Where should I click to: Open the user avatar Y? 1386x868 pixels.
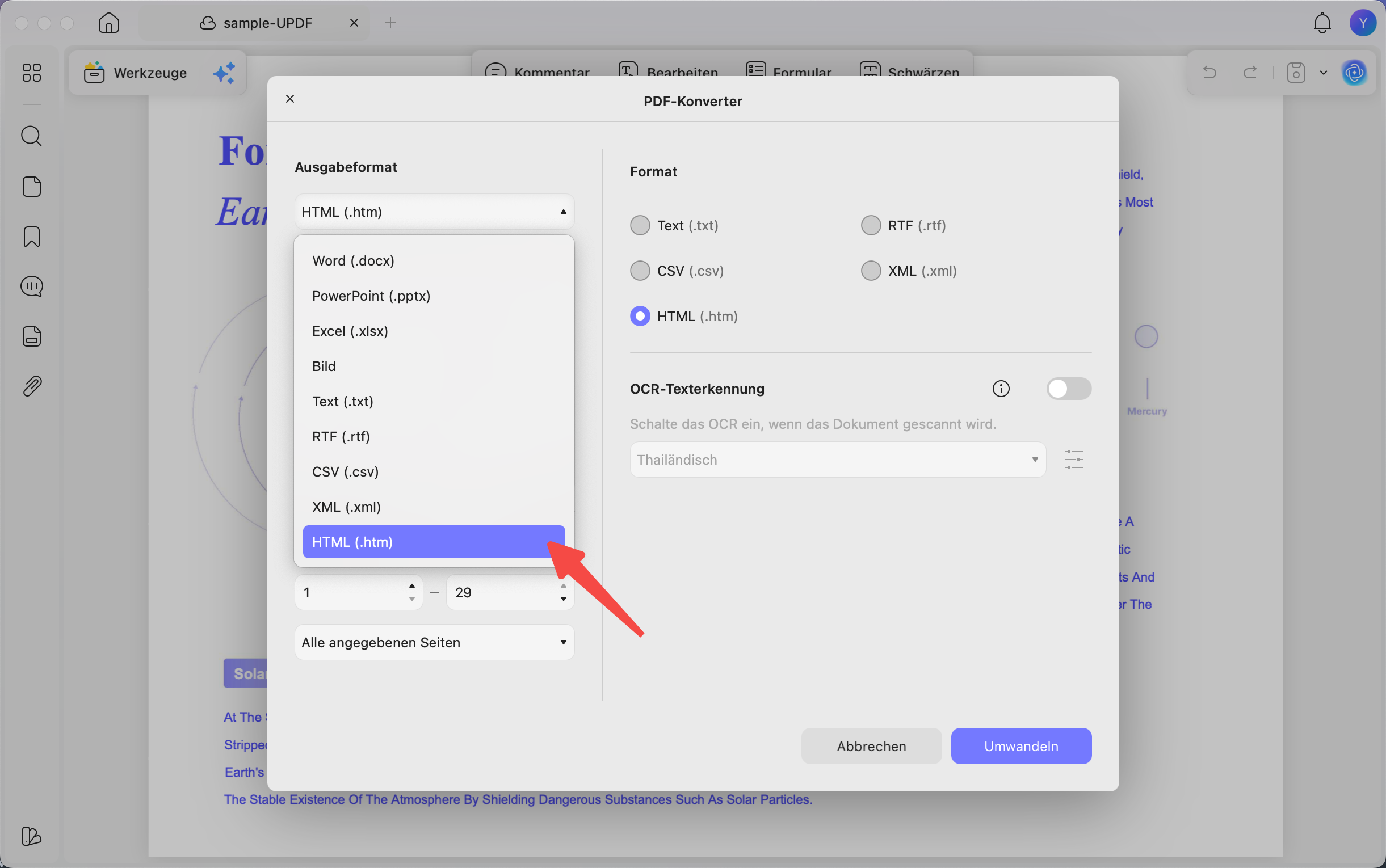point(1363,23)
